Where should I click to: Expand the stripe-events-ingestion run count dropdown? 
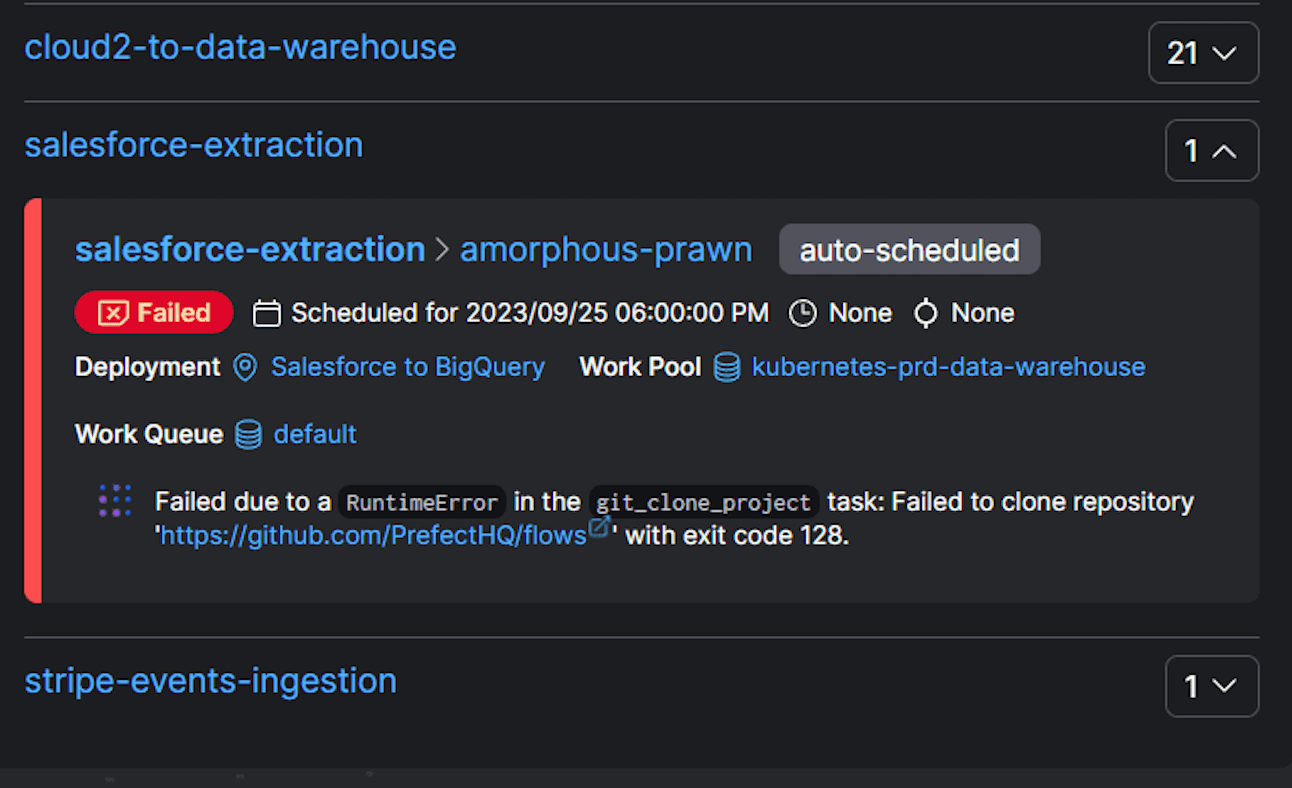click(x=1211, y=686)
